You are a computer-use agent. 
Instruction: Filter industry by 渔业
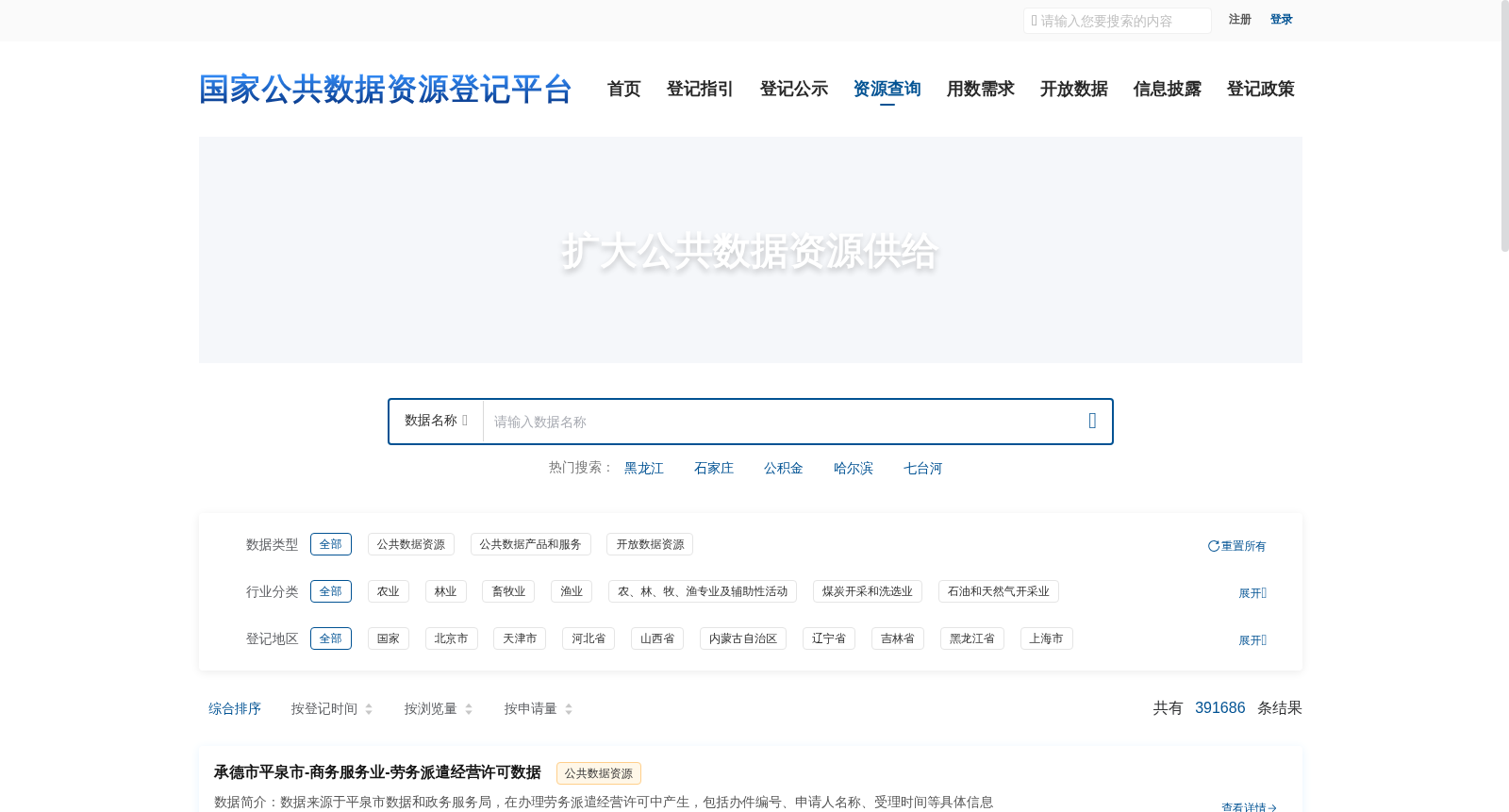point(572,591)
